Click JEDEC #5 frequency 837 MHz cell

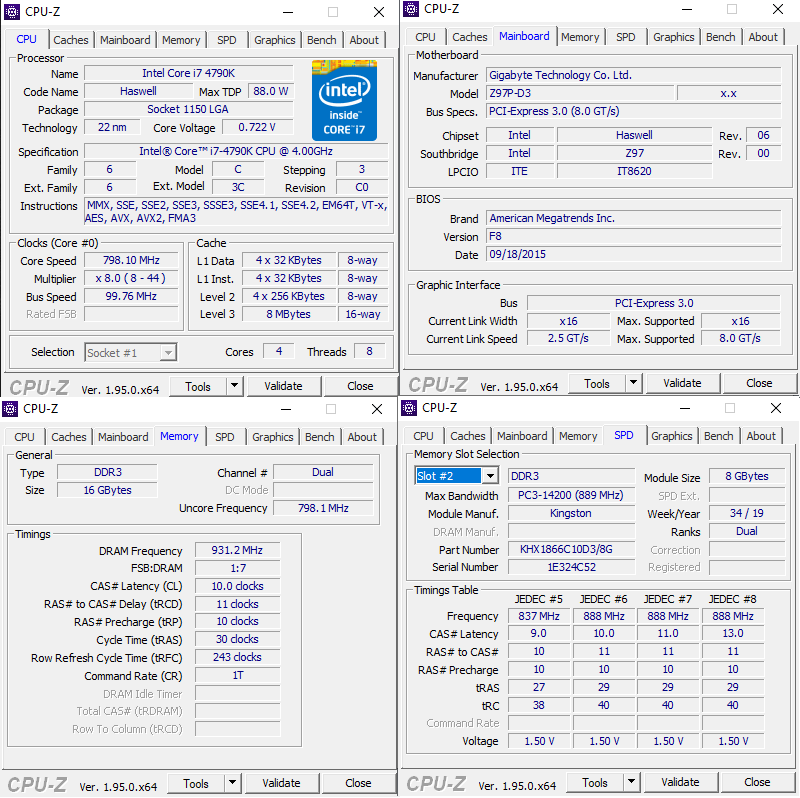[539, 616]
